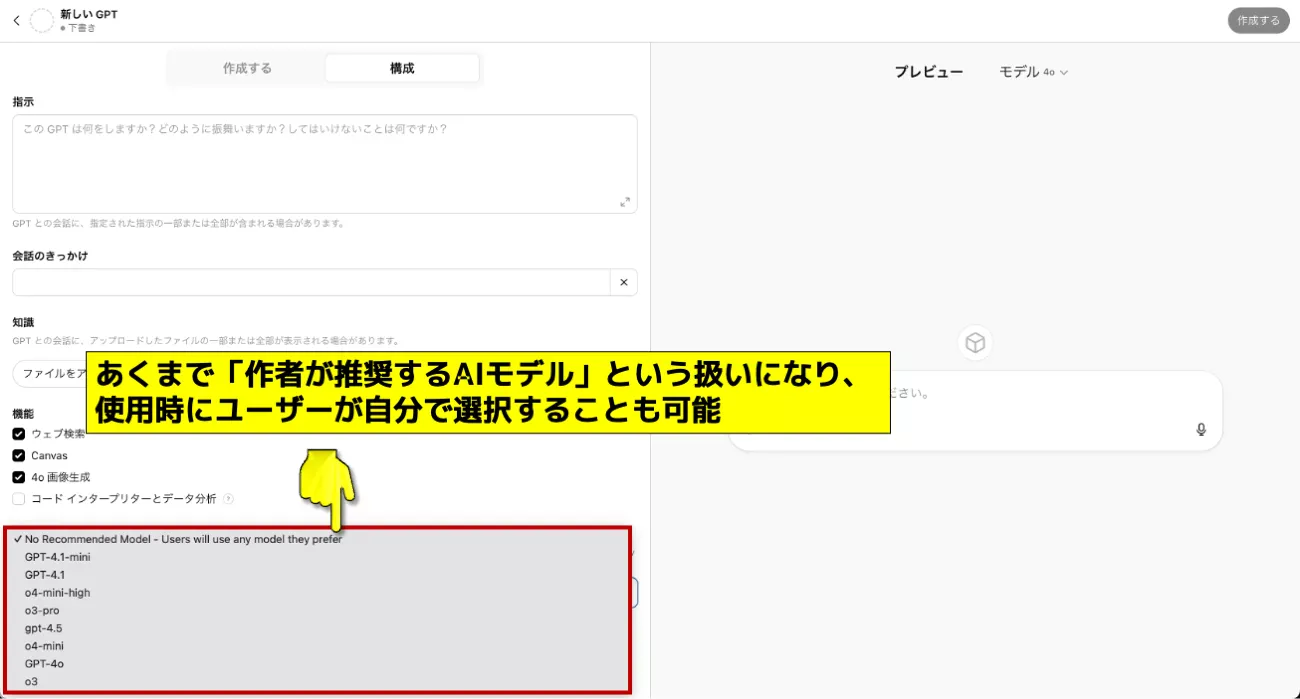Enable コード インタープリターとデータ分析 checkbox

pos(19,499)
